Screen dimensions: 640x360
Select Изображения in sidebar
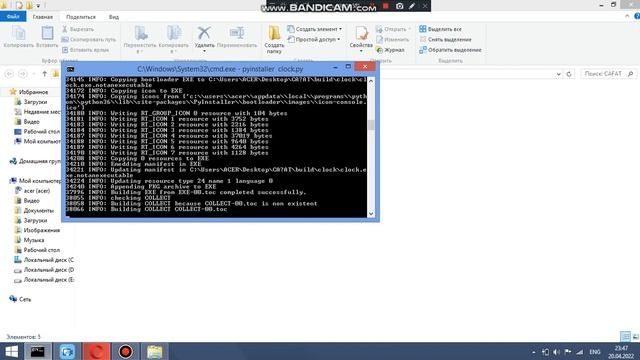42,230
